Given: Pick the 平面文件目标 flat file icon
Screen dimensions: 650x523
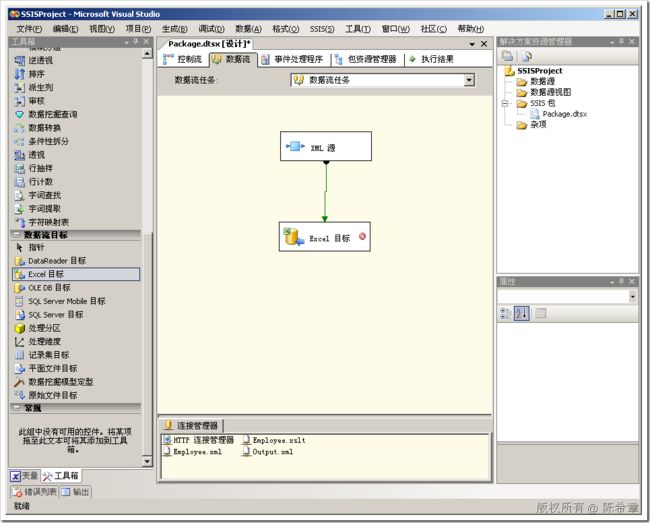Looking at the screenshot, I should (19, 368).
